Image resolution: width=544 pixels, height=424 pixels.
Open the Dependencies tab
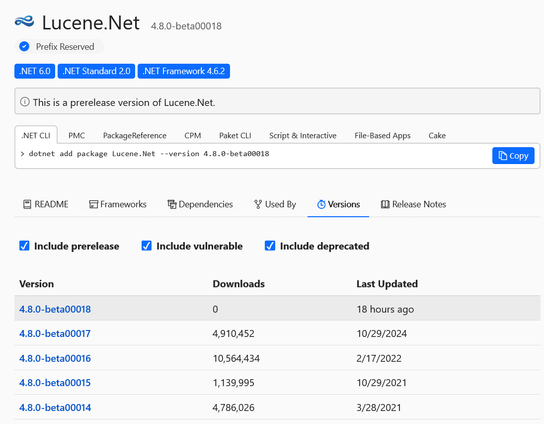(200, 204)
